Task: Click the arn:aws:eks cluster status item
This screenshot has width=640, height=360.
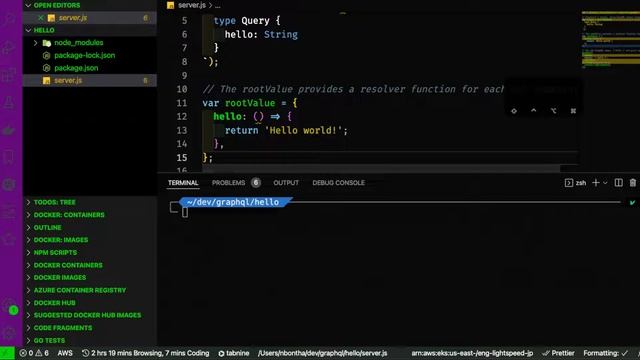Action: pos(472,353)
